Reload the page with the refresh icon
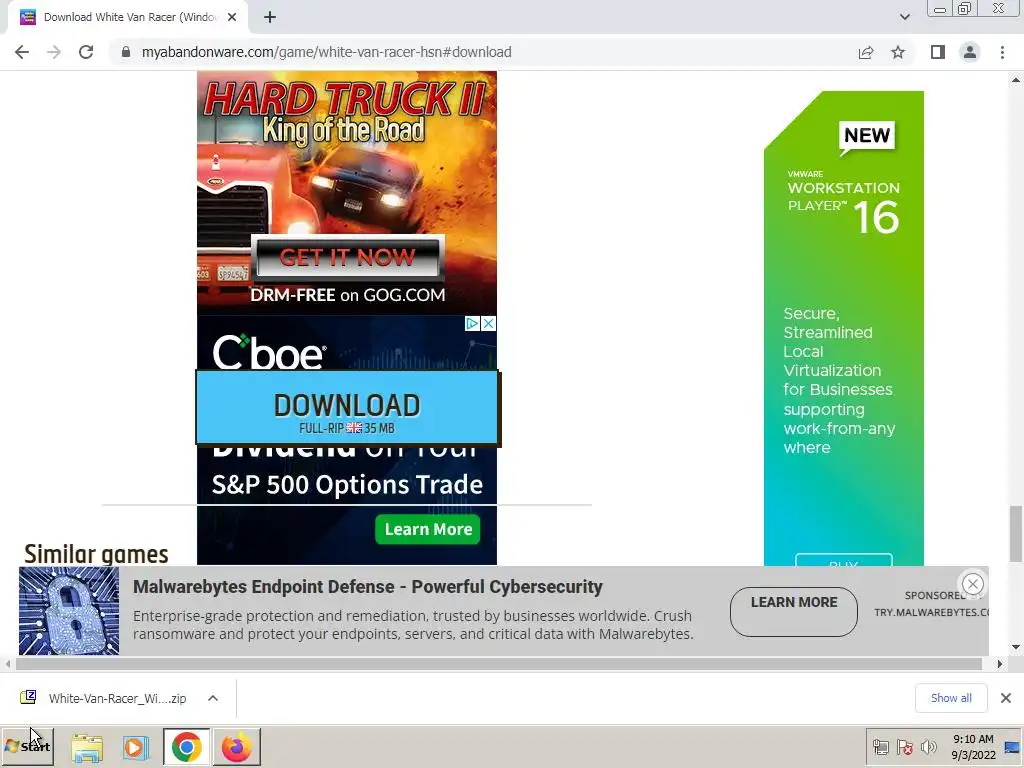The width and height of the screenshot is (1024, 768). (86, 52)
